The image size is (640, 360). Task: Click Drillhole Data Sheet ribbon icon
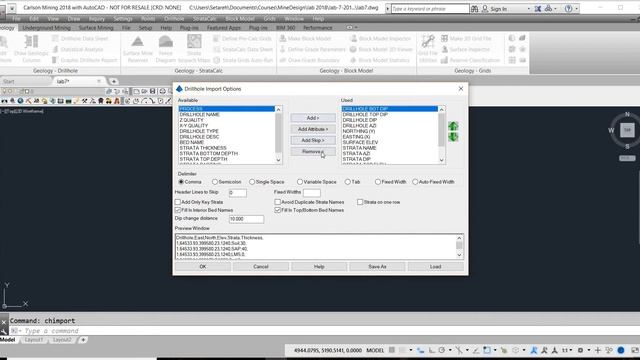click(x=56, y=38)
